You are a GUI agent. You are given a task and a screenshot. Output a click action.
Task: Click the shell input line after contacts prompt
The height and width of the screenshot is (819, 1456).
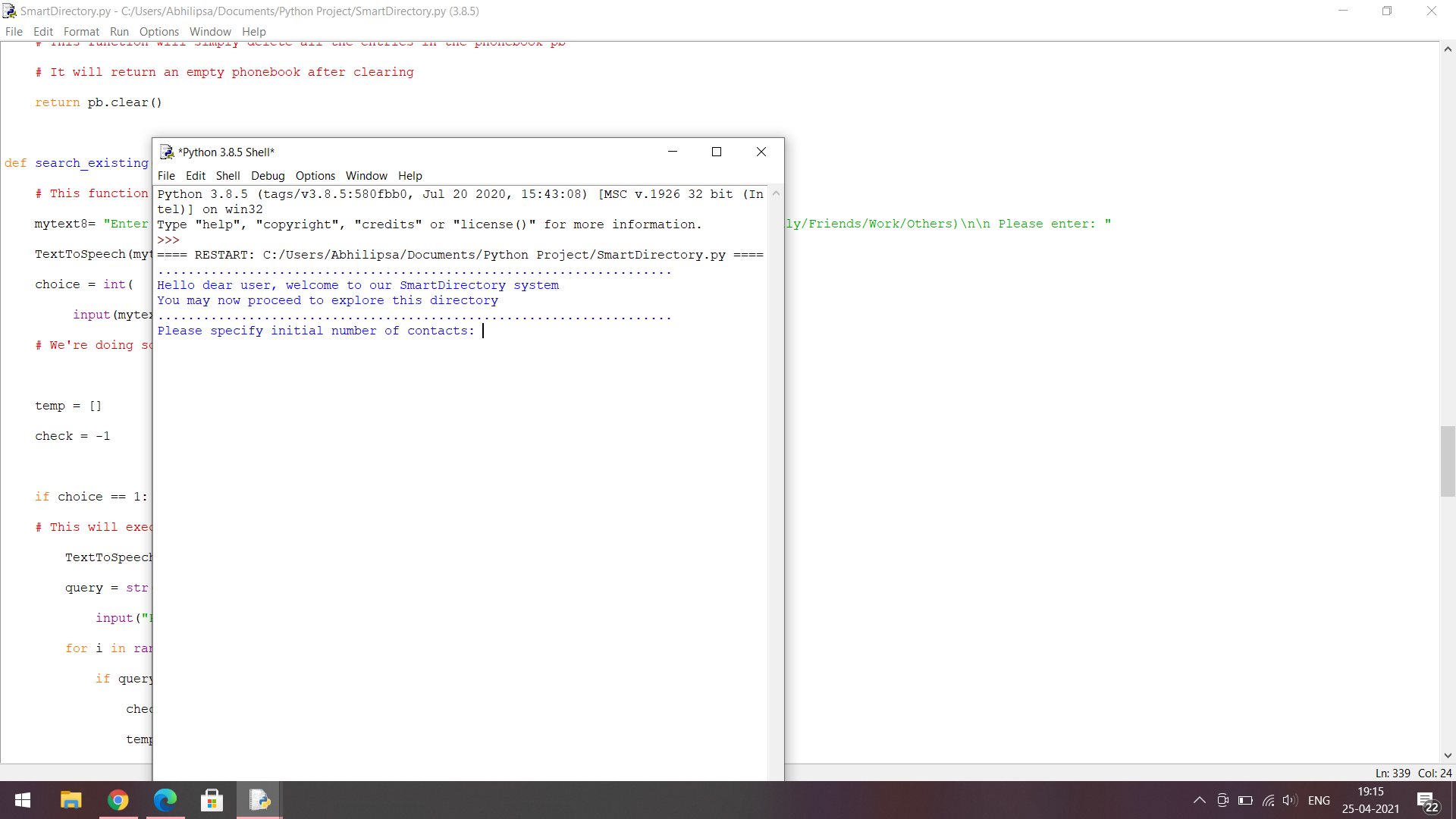[531, 331]
